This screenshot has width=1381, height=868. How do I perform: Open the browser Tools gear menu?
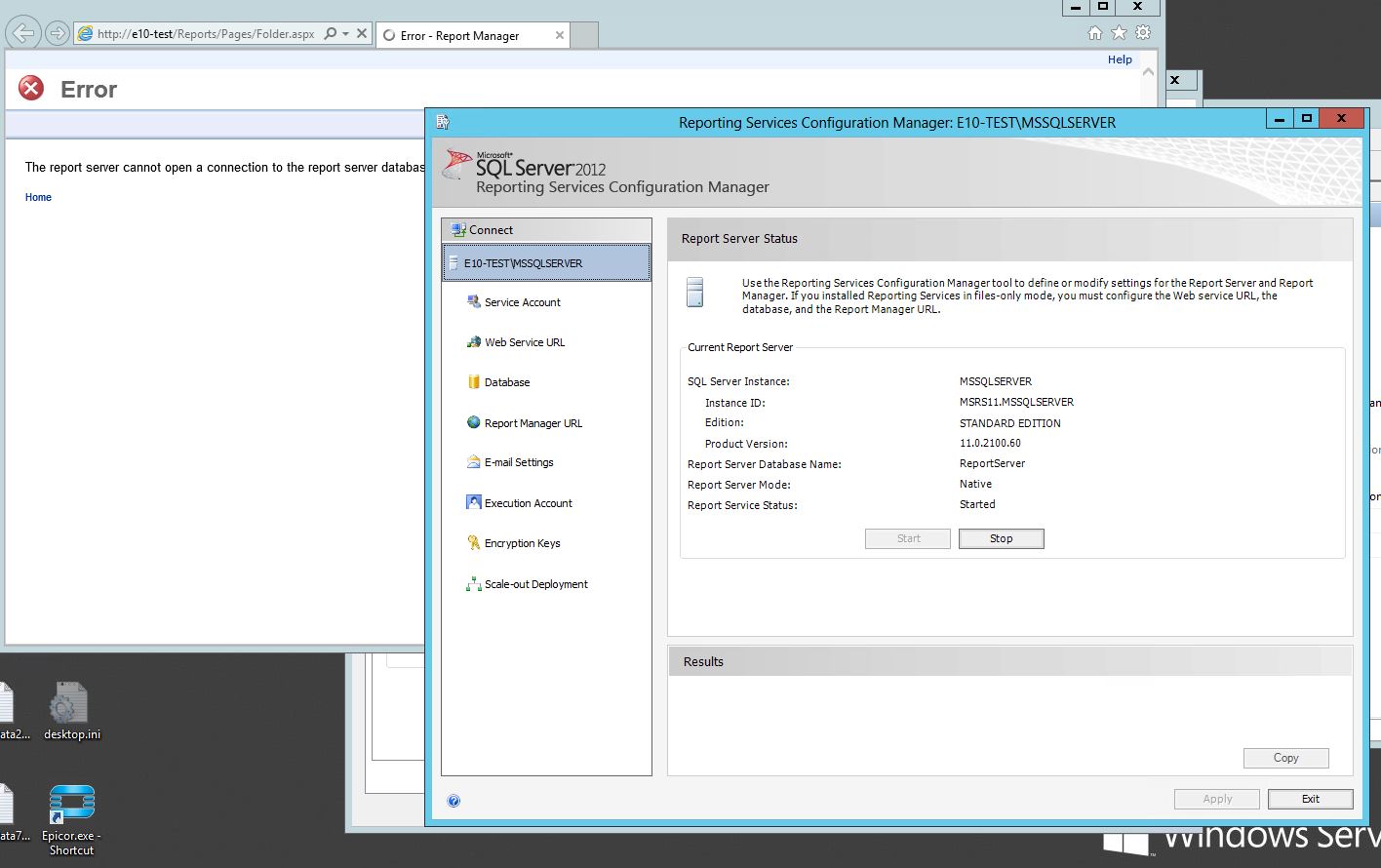(x=1143, y=33)
